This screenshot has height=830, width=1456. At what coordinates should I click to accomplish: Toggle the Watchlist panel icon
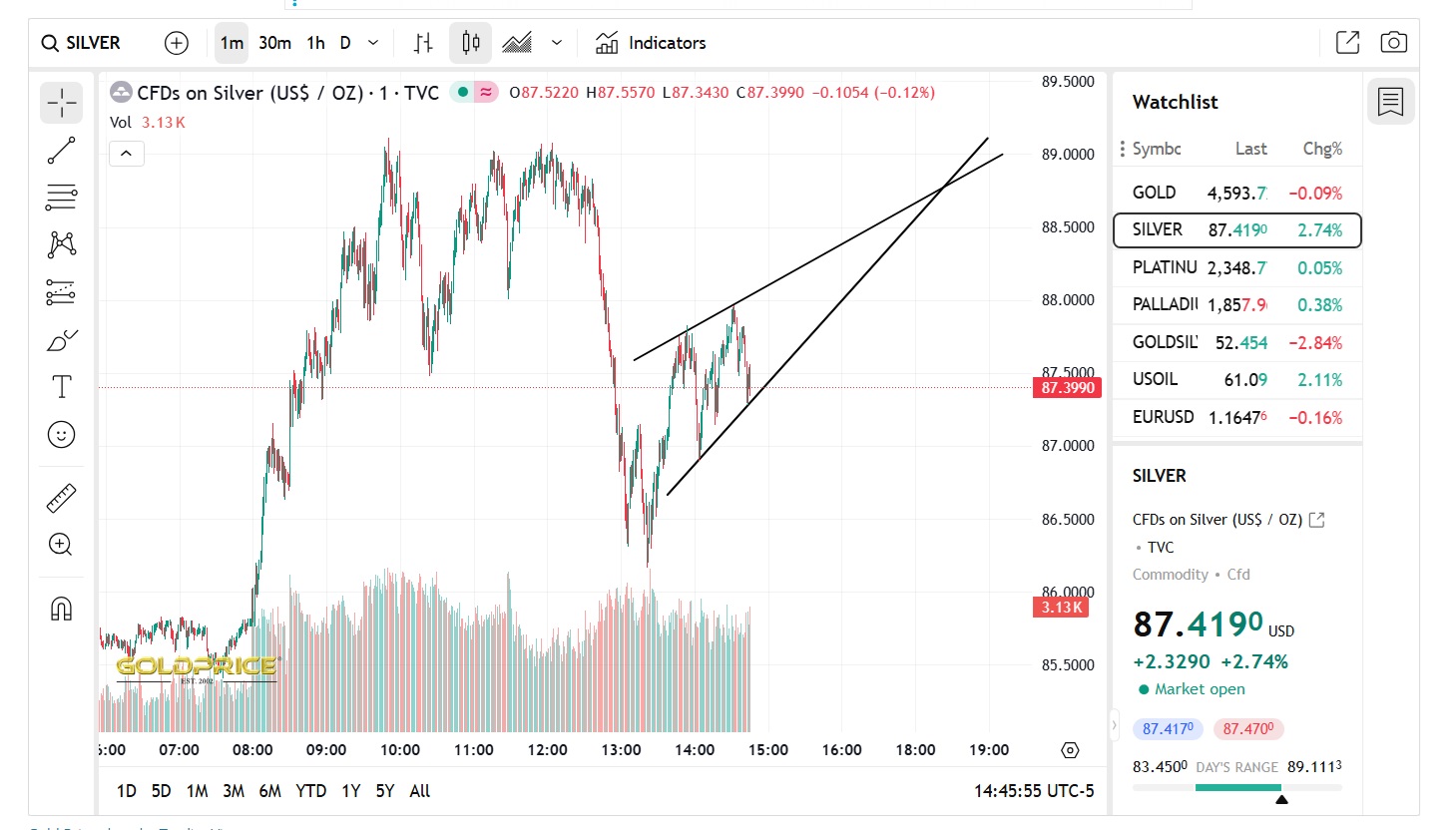coord(1390,101)
